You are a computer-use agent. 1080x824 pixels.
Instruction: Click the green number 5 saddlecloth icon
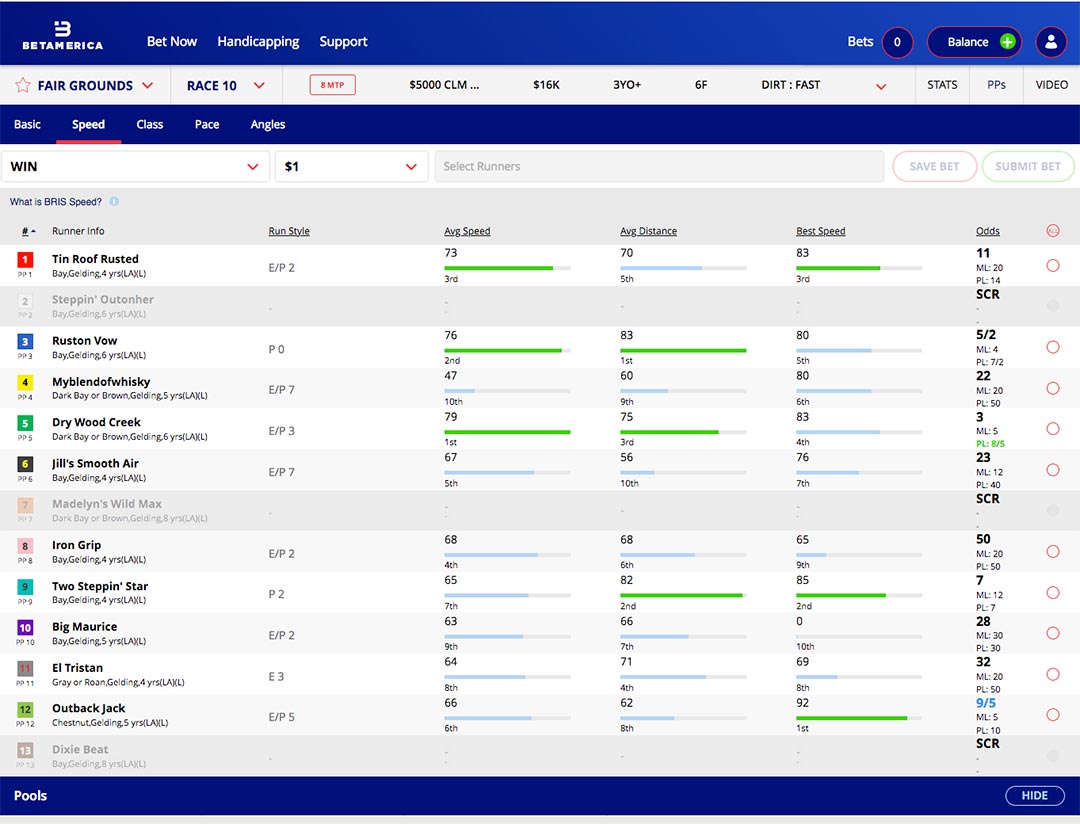pyautogui.click(x=26, y=423)
